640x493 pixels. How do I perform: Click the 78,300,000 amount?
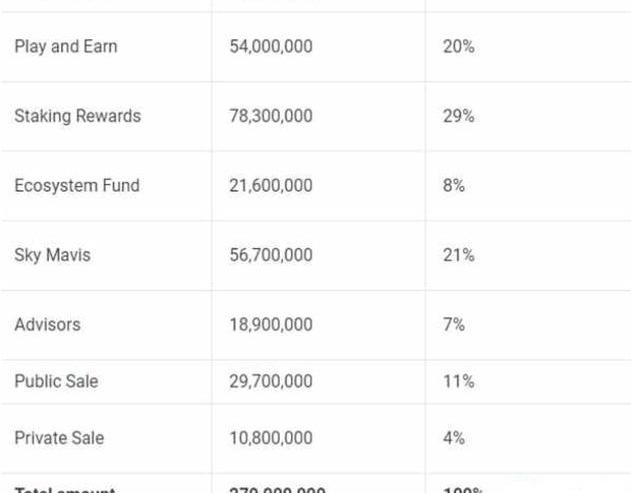271,116
